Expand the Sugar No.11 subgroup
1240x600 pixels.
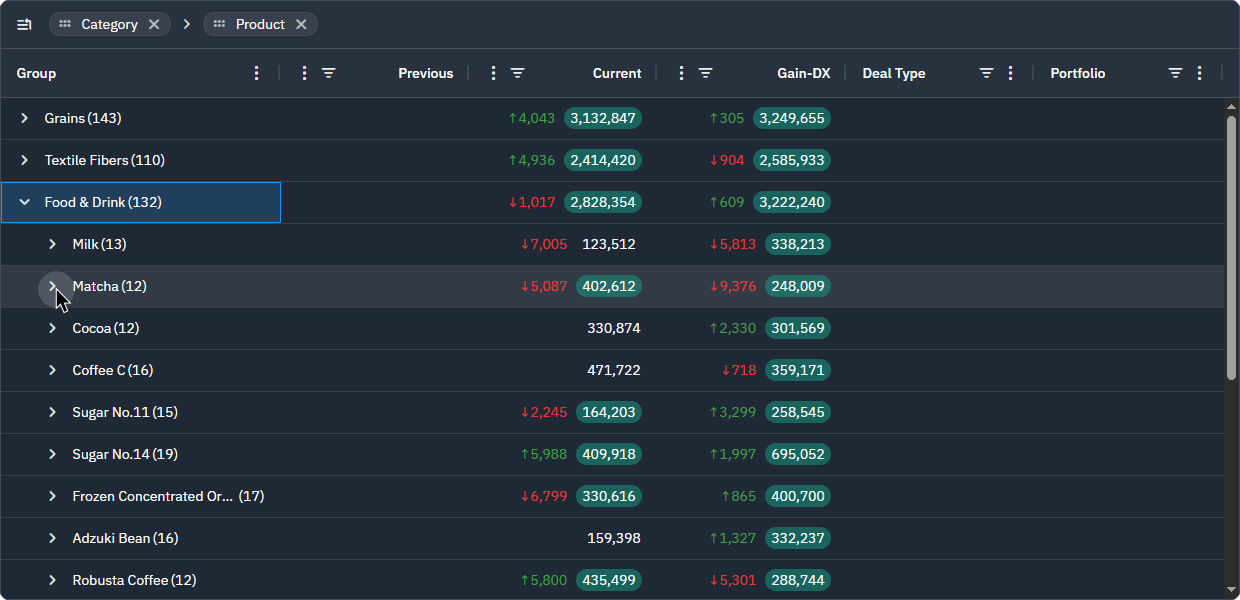point(53,412)
